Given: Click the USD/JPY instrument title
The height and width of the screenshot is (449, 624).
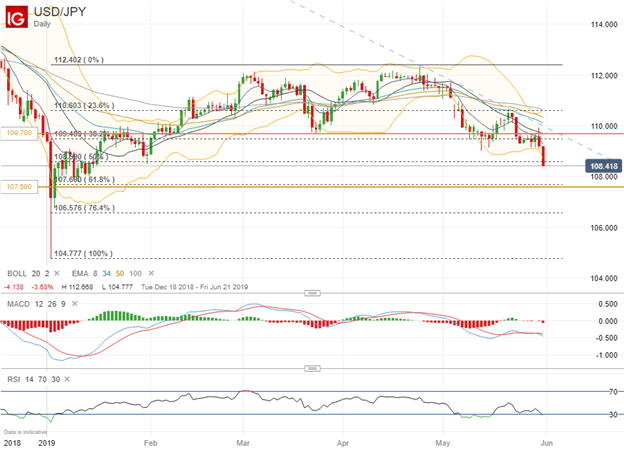Looking at the screenshot, I should [60, 11].
